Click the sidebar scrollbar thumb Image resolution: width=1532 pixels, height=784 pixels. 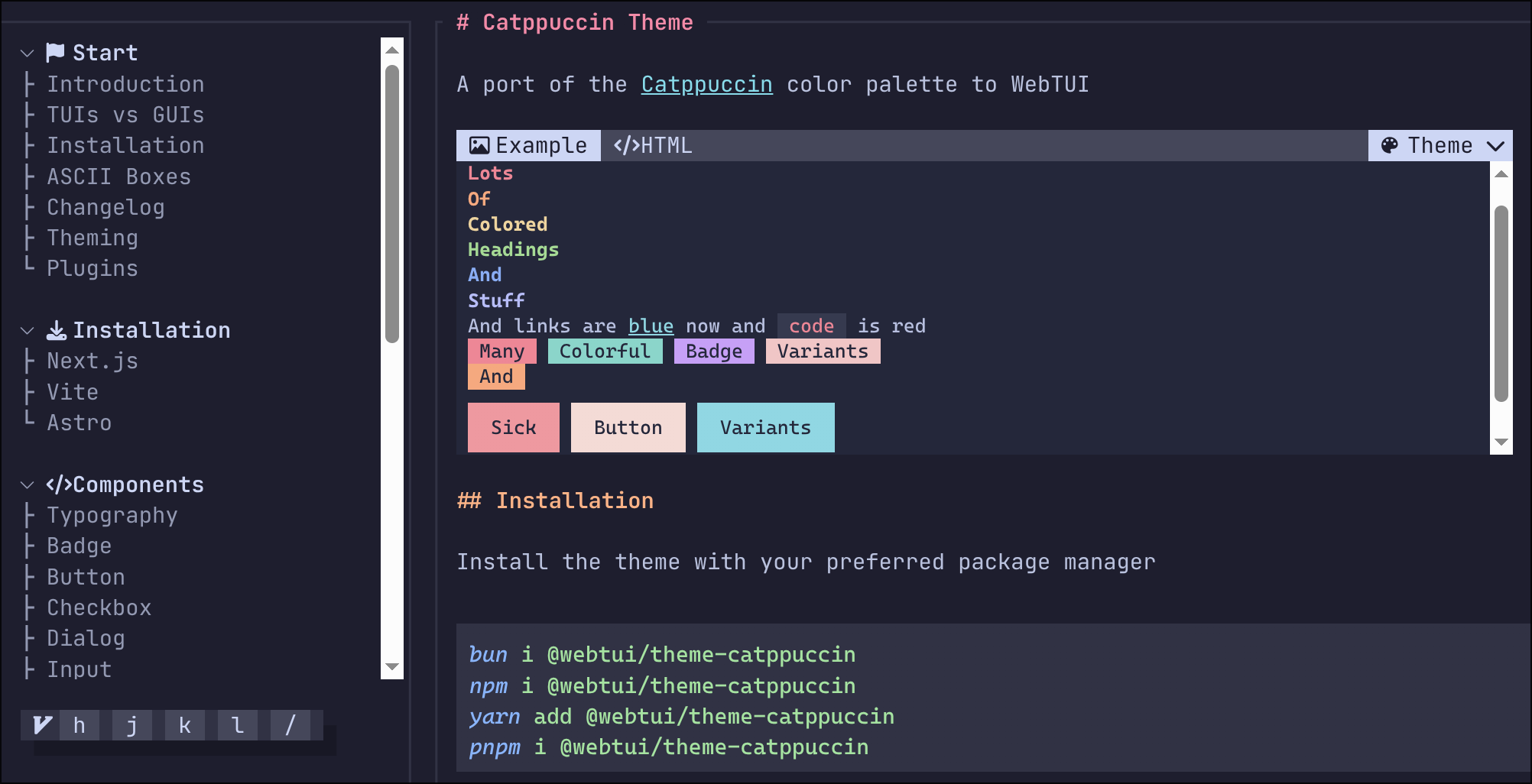coord(391,191)
